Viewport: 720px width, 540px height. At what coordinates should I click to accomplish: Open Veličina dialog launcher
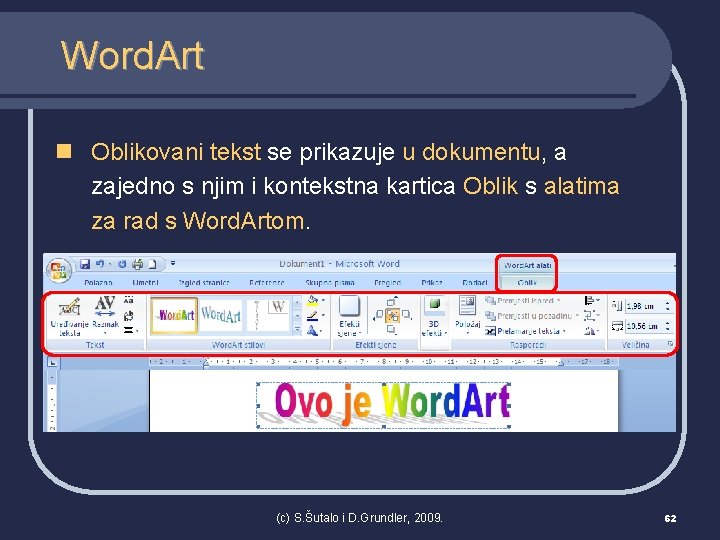670,344
